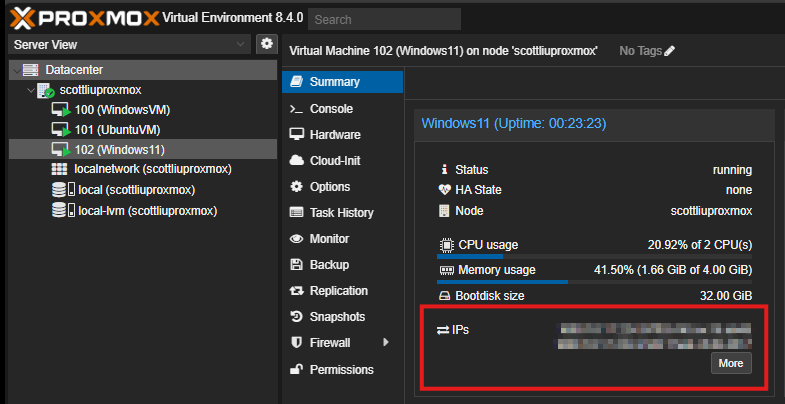
Task: Click the Proxmox logo
Action: click(84, 19)
